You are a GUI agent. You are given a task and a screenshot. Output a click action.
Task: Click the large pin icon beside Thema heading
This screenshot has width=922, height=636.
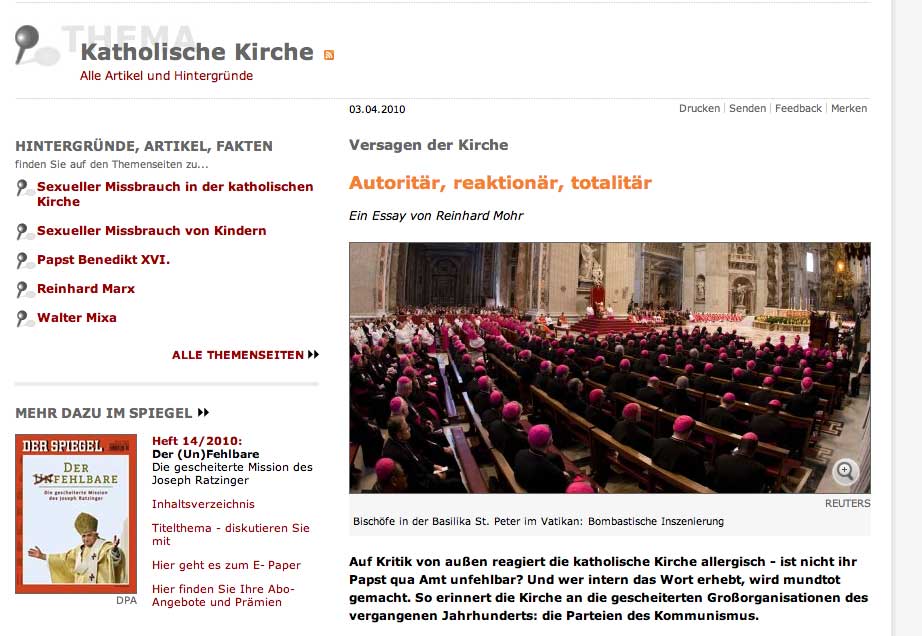pos(36,45)
